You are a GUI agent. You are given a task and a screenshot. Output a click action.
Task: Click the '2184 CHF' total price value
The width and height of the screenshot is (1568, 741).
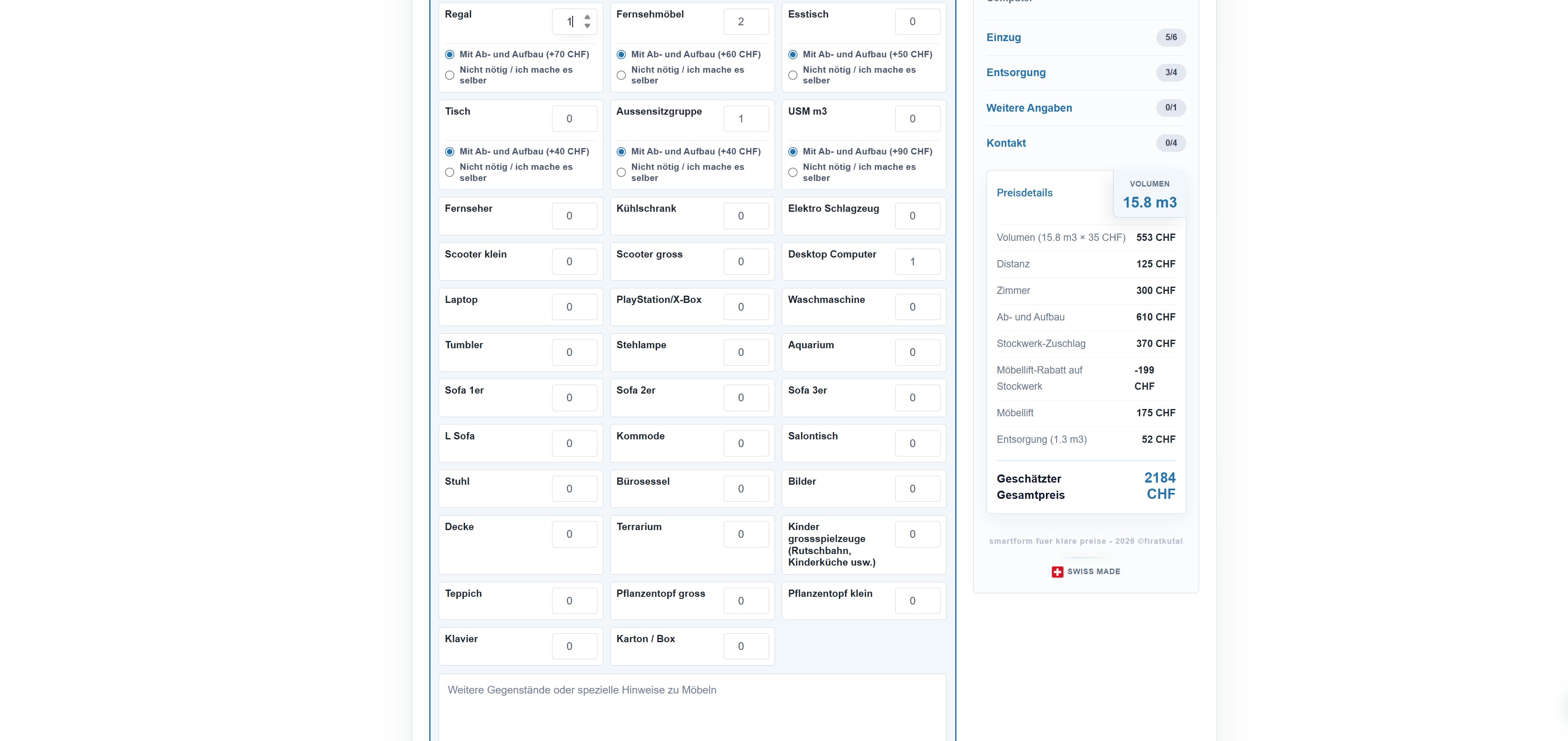1159,486
